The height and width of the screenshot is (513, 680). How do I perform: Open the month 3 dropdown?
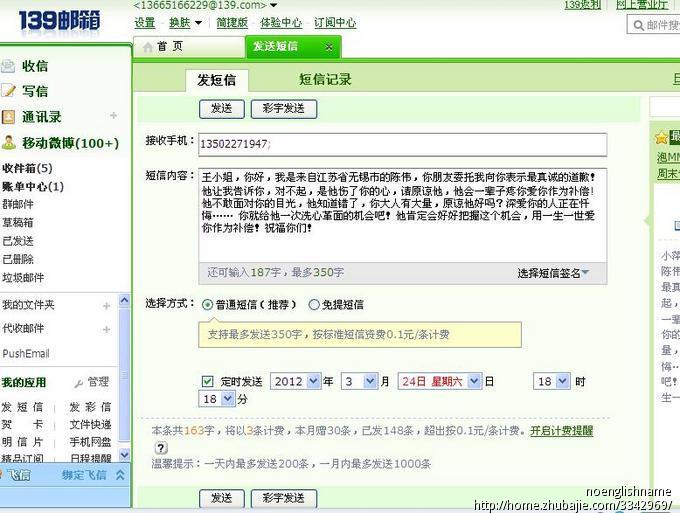[370, 382]
